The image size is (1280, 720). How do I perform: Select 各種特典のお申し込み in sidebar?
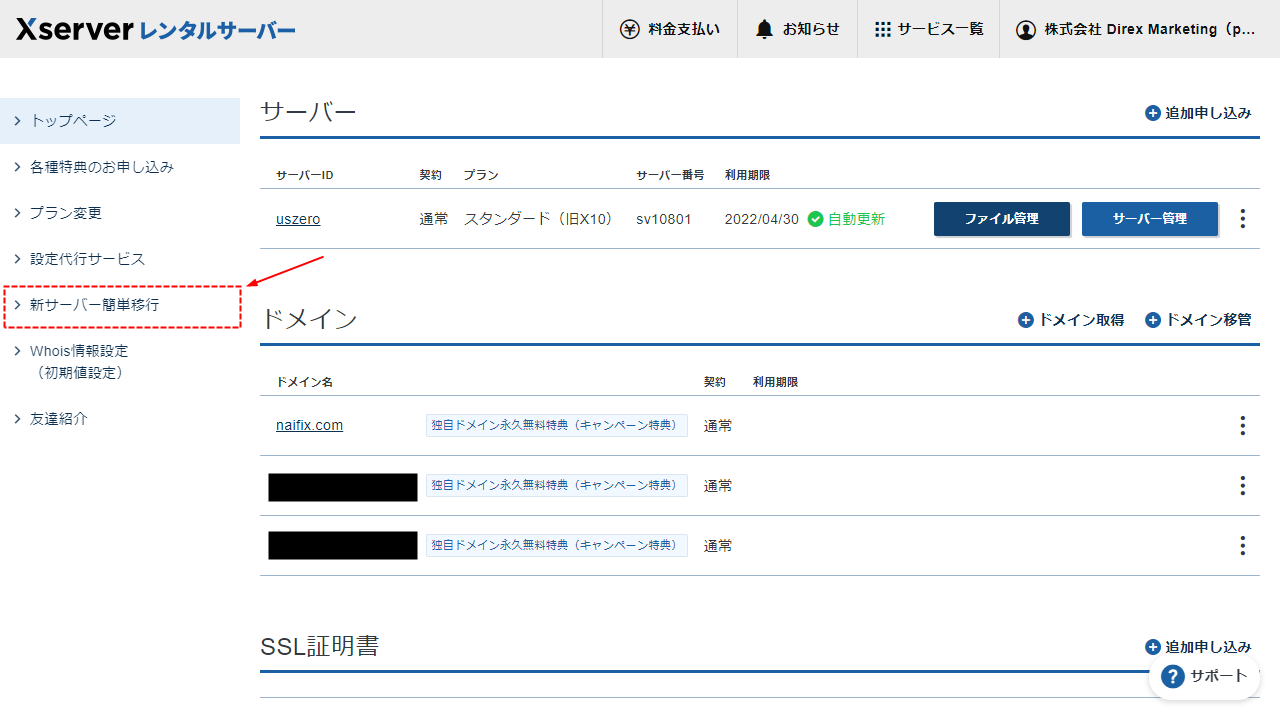[x=120, y=167]
